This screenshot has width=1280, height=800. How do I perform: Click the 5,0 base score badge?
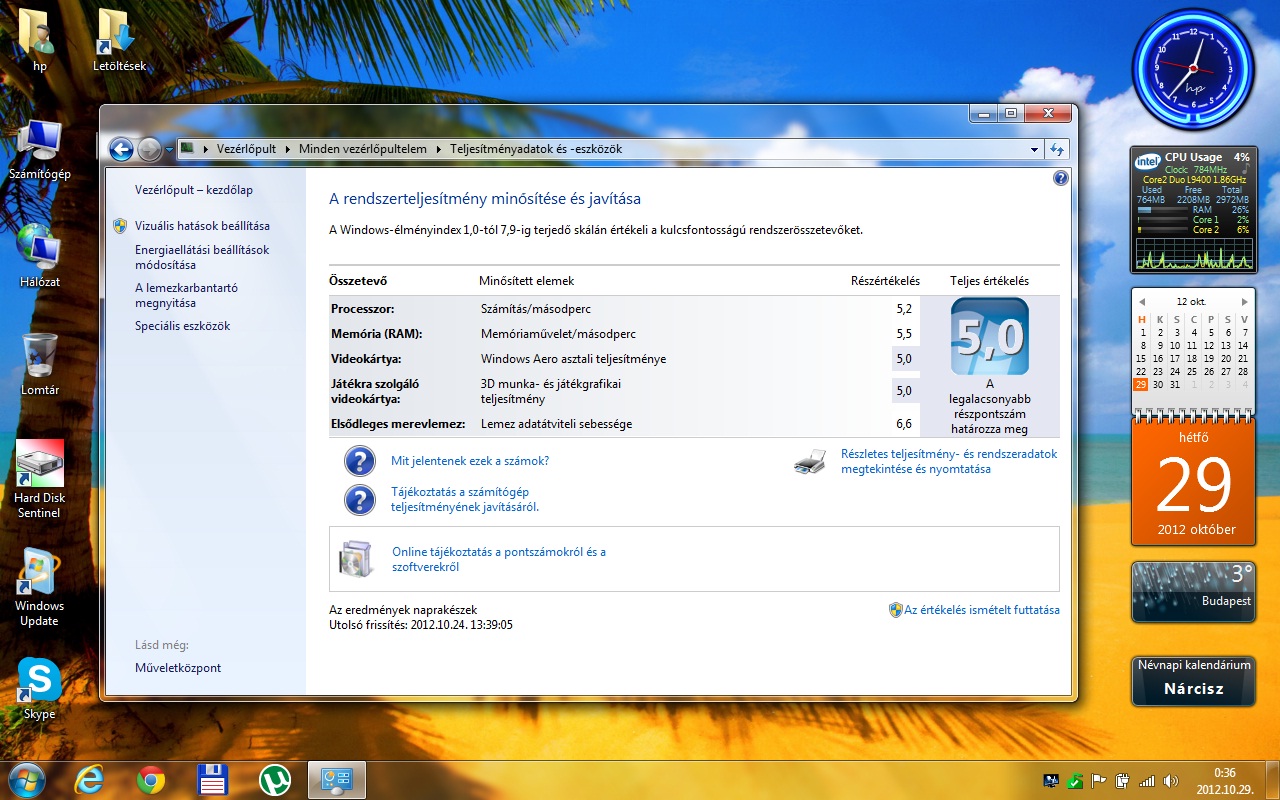(x=990, y=336)
